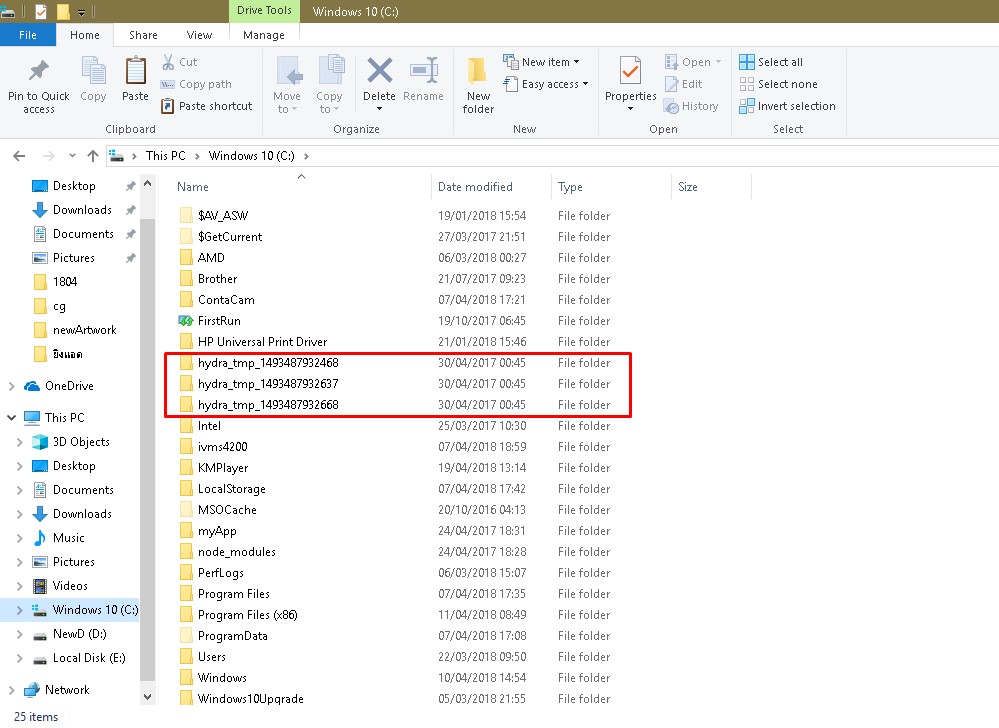Select the node_modules folder
This screenshot has height=728, width=999.
[237, 552]
